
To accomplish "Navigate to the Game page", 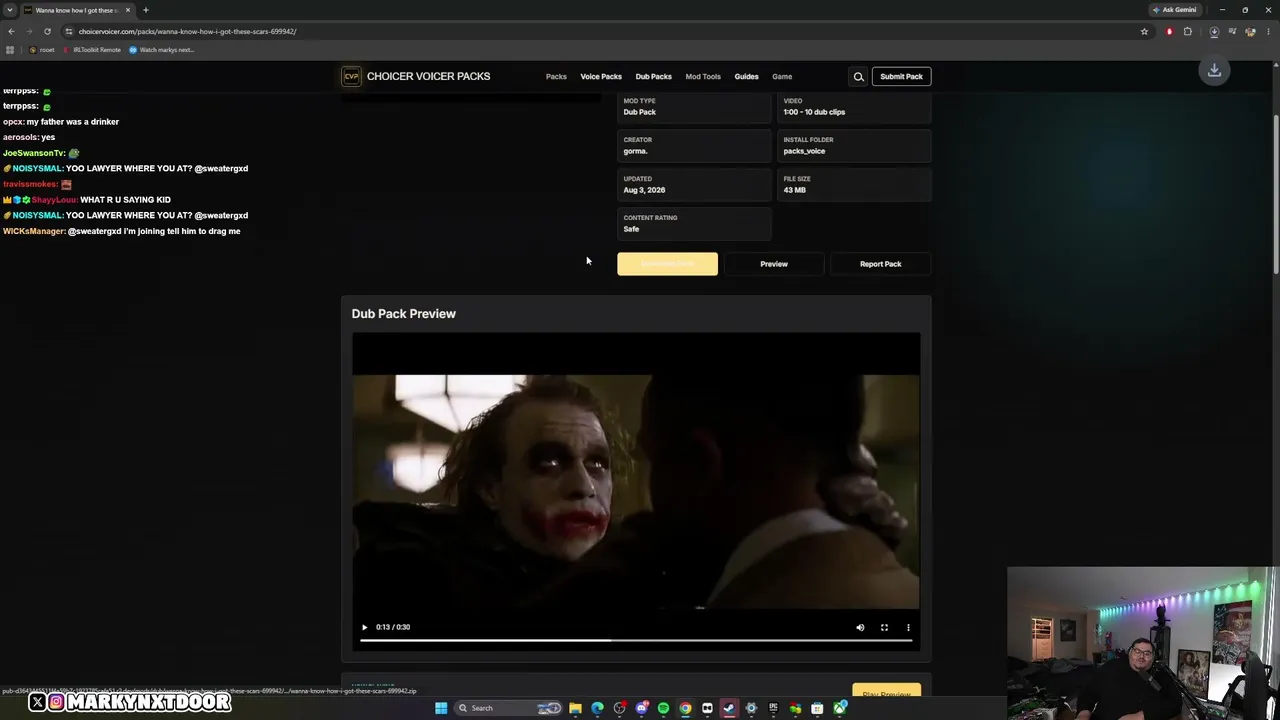I will [782, 76].
